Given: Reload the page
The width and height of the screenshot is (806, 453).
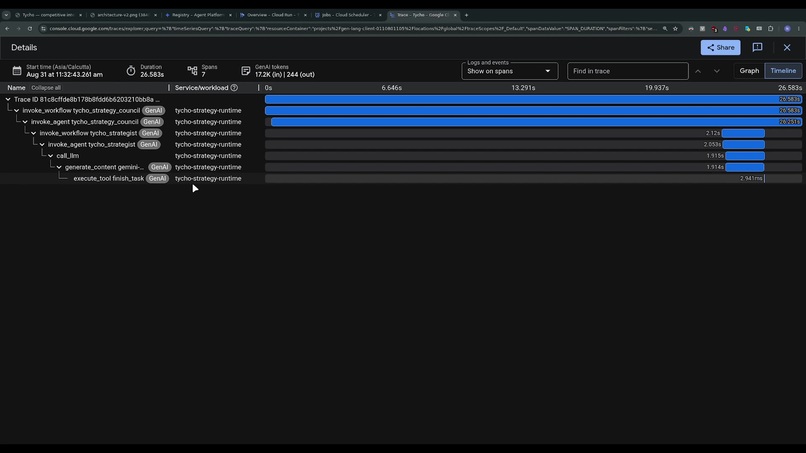Looking at the screenshot, I should 30,29.
